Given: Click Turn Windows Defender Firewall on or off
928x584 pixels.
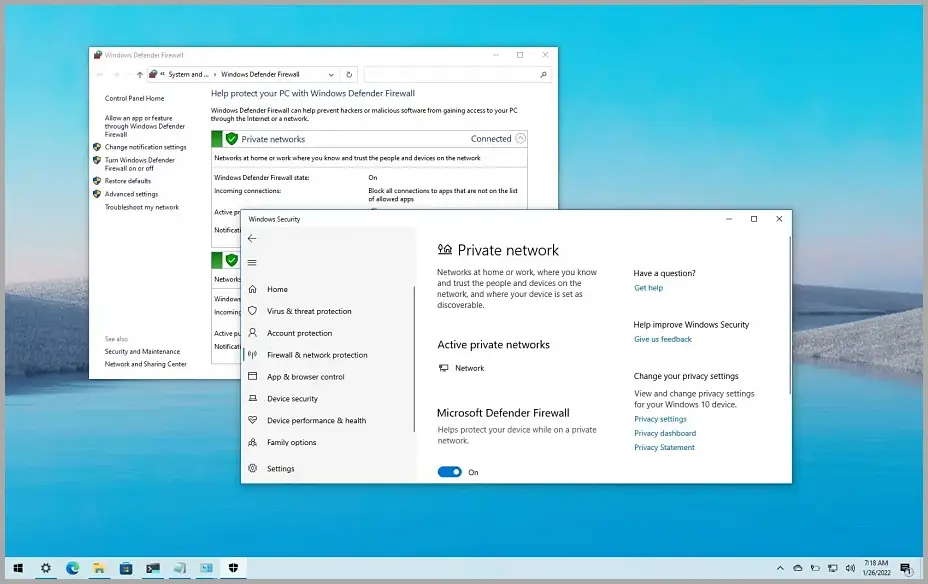Looking at the screenshot, I should click(140, 164).
